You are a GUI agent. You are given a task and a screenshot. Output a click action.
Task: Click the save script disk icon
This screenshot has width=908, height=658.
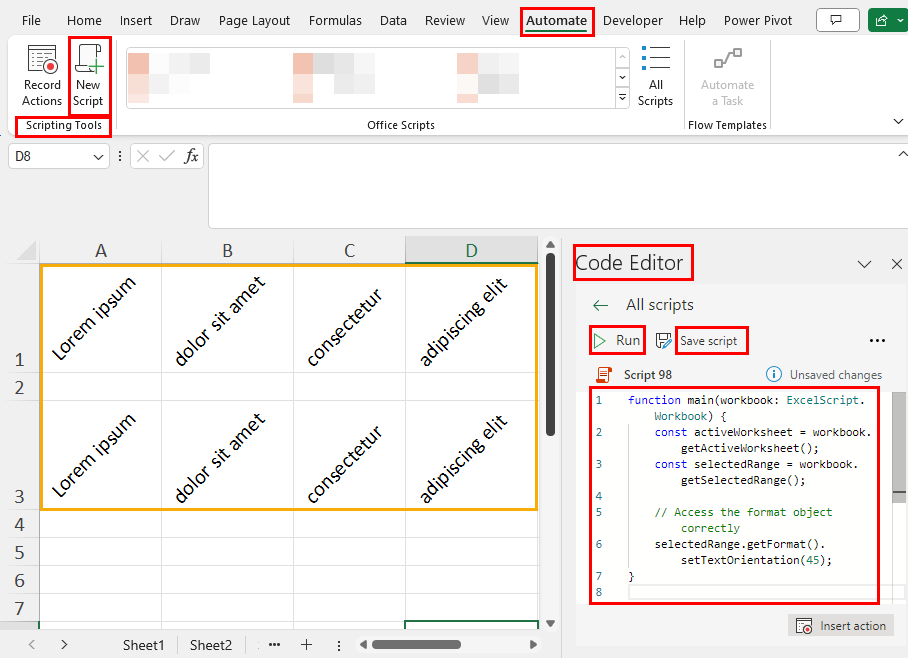click(664, 341)
